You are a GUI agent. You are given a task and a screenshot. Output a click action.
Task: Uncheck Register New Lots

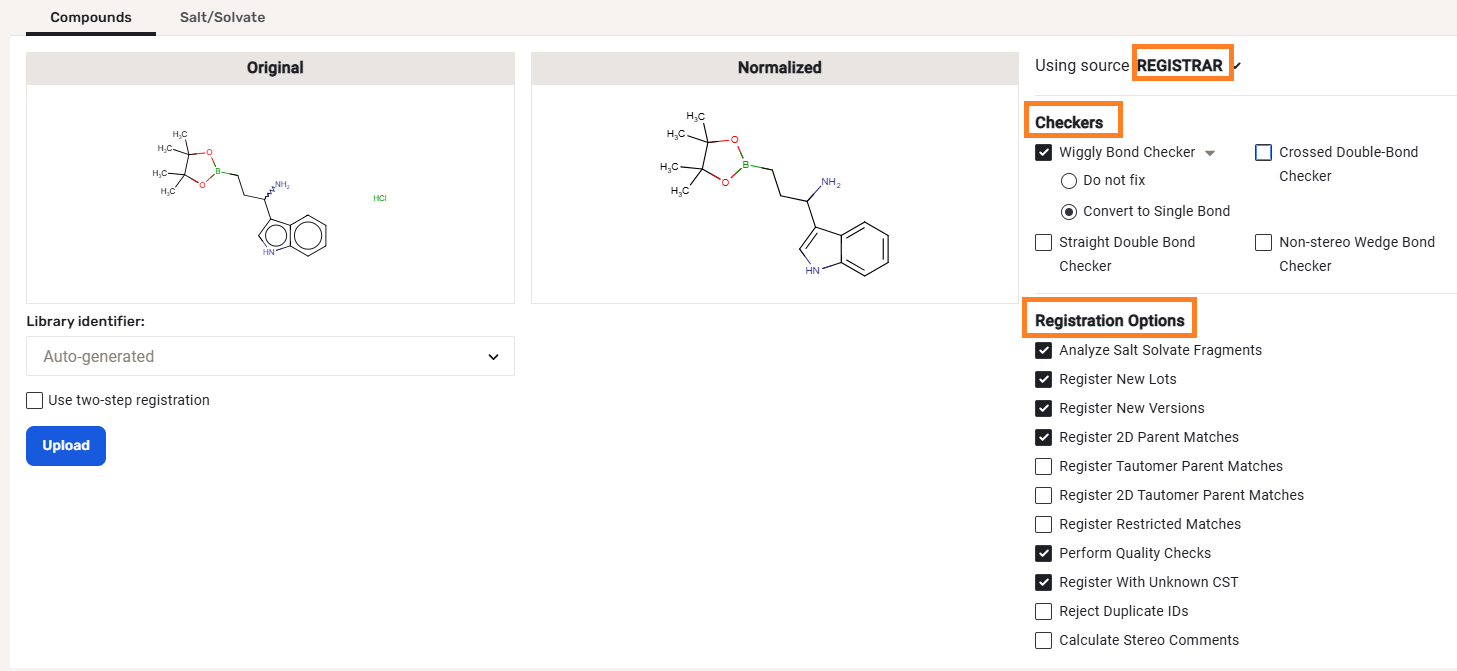point(1044,379)
